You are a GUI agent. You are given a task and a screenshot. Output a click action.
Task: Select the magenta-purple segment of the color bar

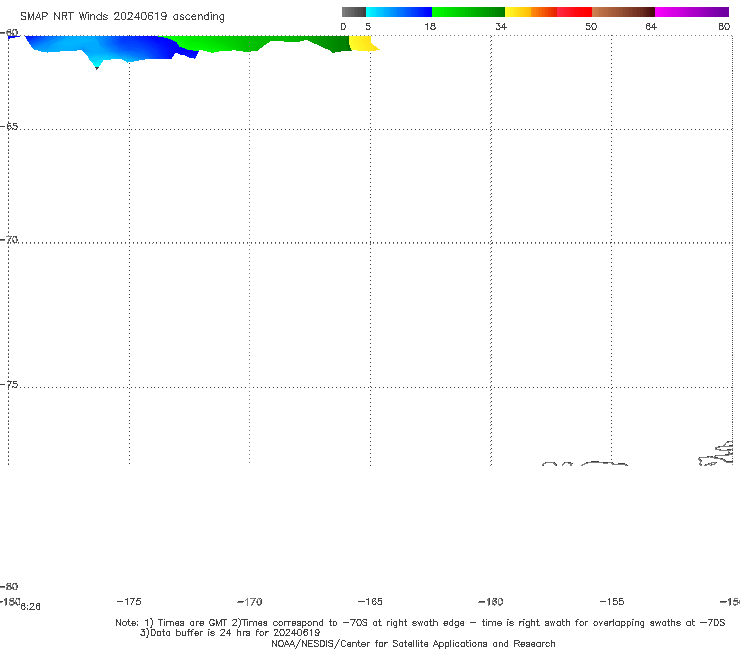(x=692, y=12)
